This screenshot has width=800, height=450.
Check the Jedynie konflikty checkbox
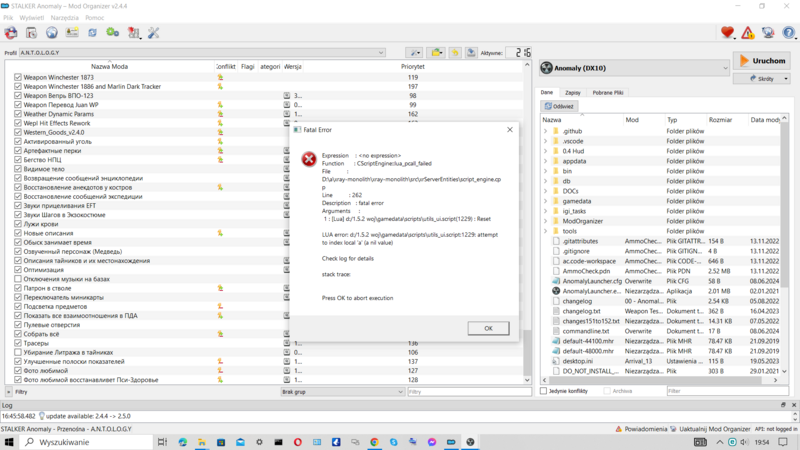coord(543,391)
